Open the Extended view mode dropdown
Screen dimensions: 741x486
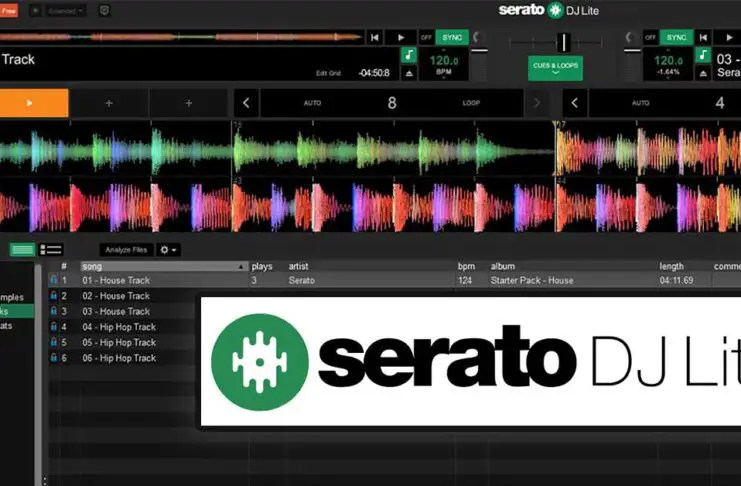[x=65, y=10]
